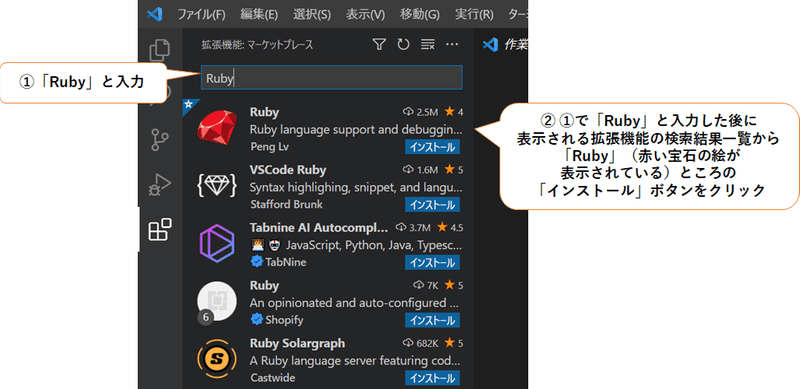Click the TabNine verified publisher name
The image size is (800, 389).
(286, 262)
